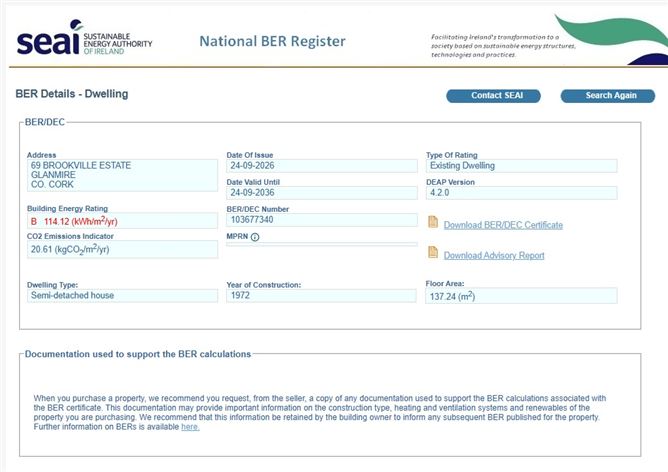Screen dimensions: 668x472
Task: Open the Download Advisory Report link
Action: coord(494,255)
